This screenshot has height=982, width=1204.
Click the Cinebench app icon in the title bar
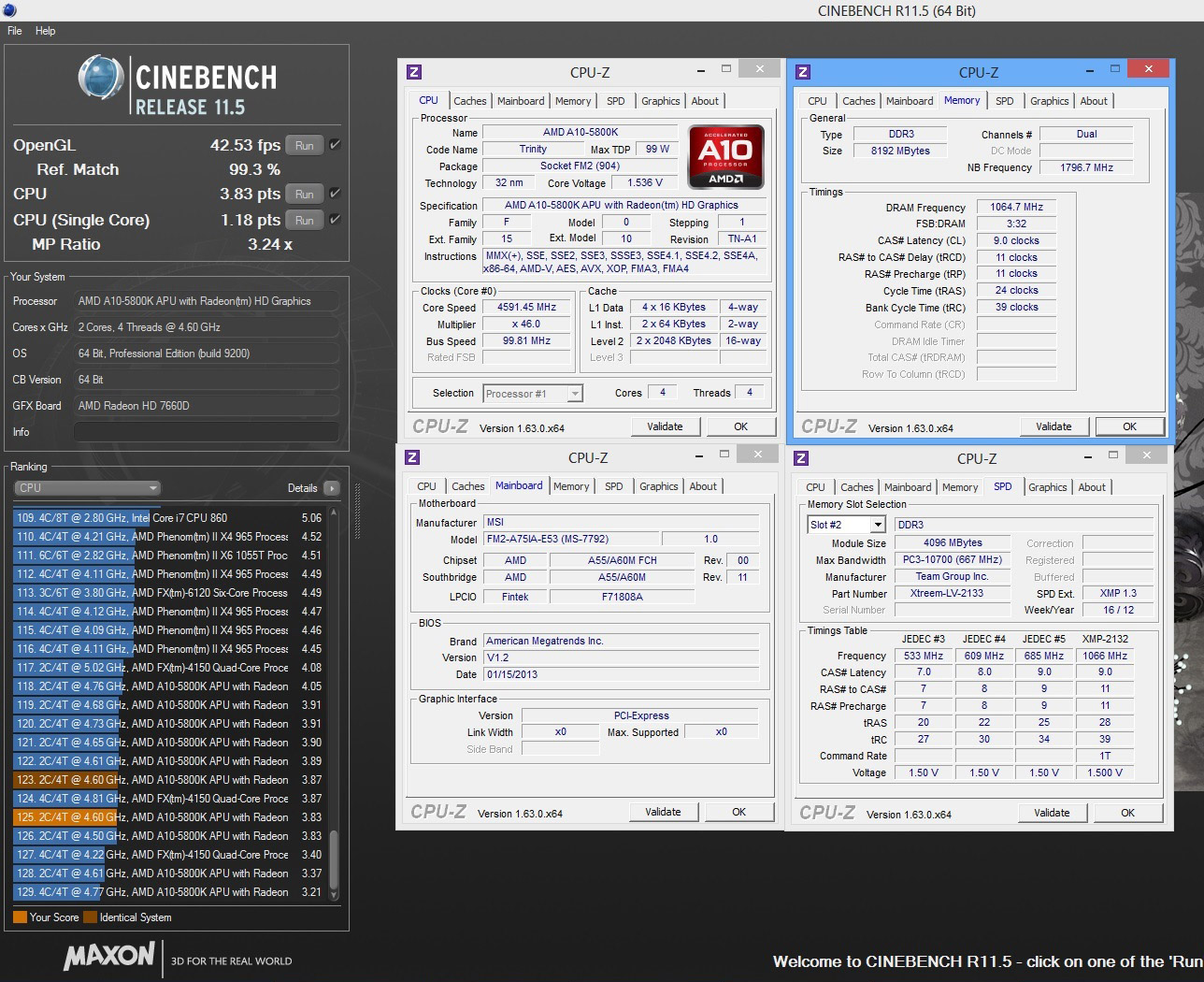[x=8, y=10]
